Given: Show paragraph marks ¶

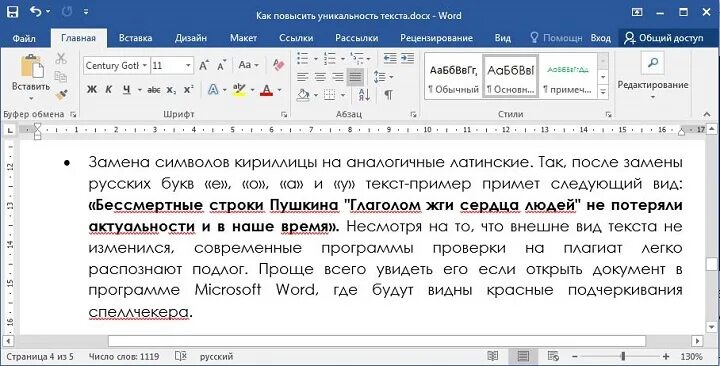Looking at the screenshot, I should [388, 95].
